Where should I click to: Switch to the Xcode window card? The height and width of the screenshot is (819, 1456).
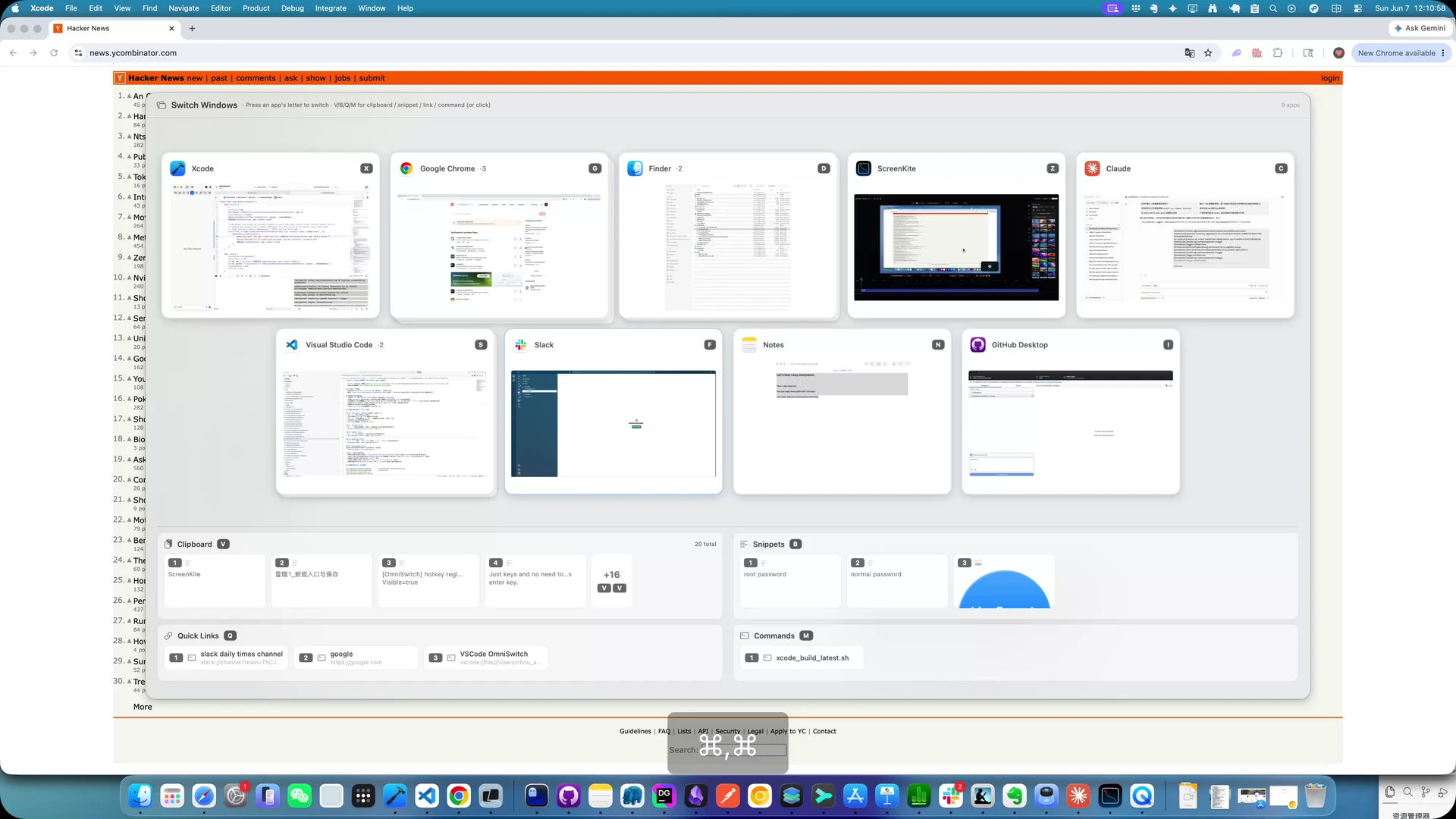[x=270, y=235]
